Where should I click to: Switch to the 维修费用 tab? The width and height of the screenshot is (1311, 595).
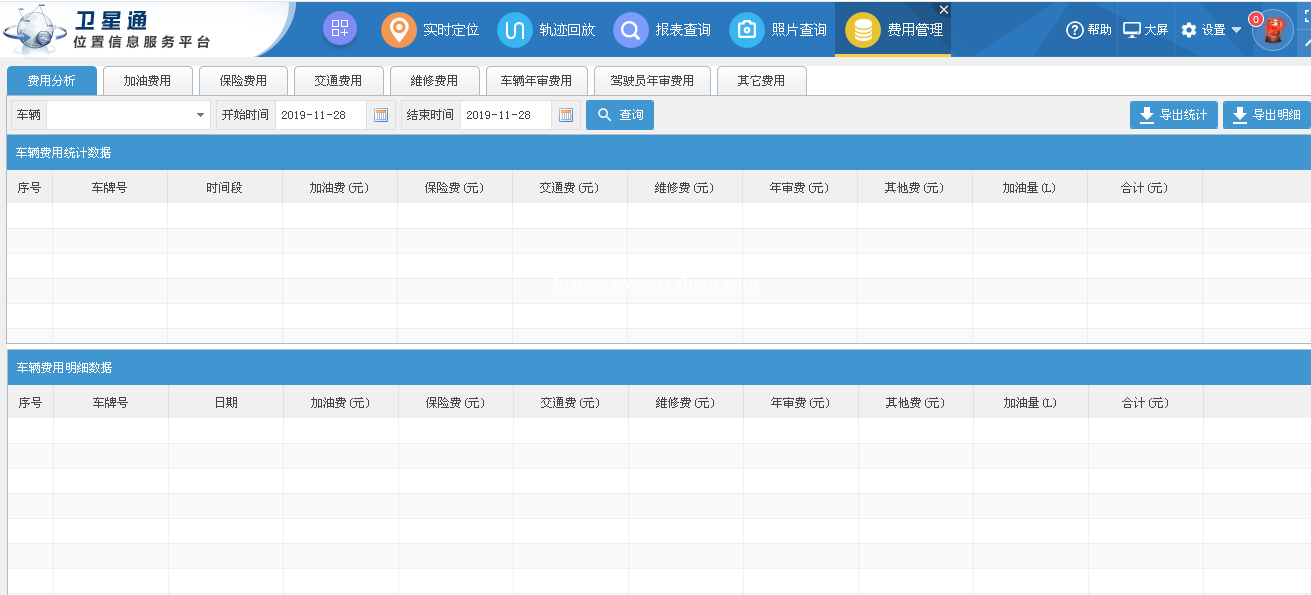(435, 81)
